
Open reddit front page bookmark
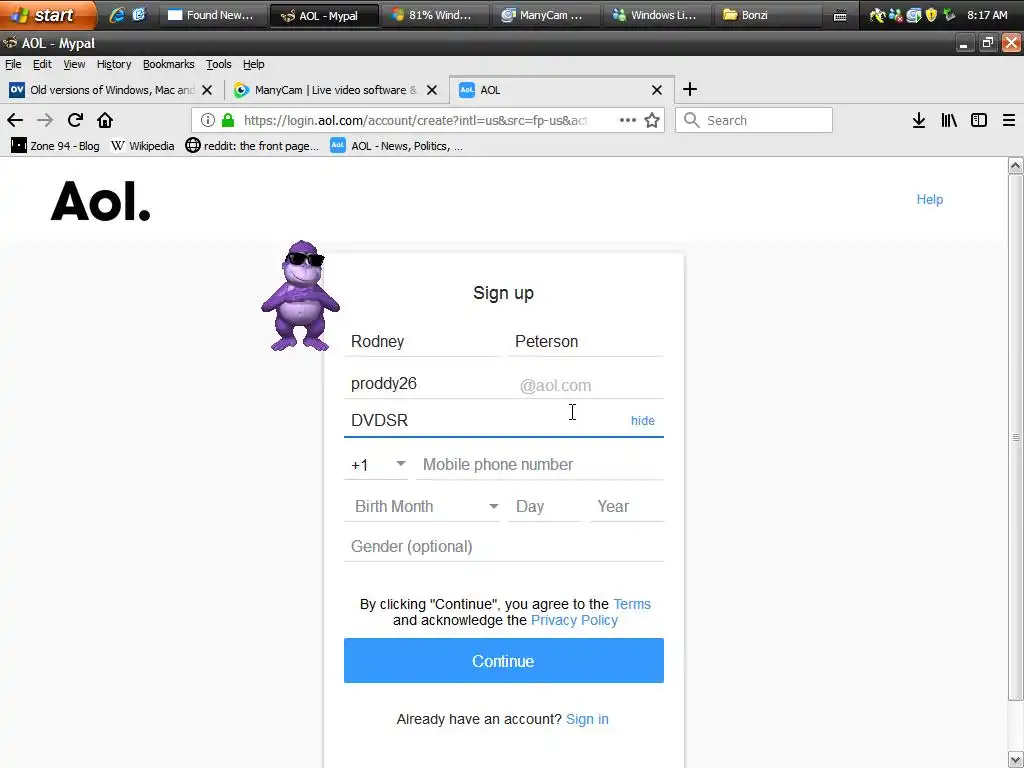pos(252,146)
